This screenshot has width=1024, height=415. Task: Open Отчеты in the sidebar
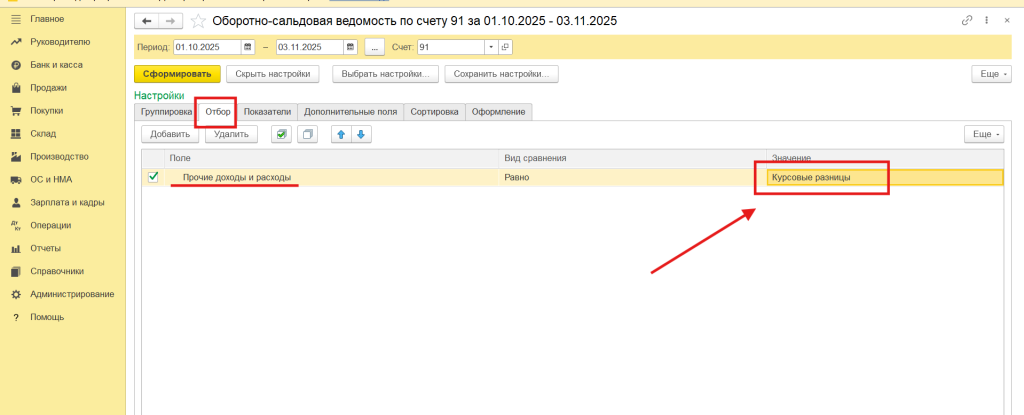[x=46, y=248]
